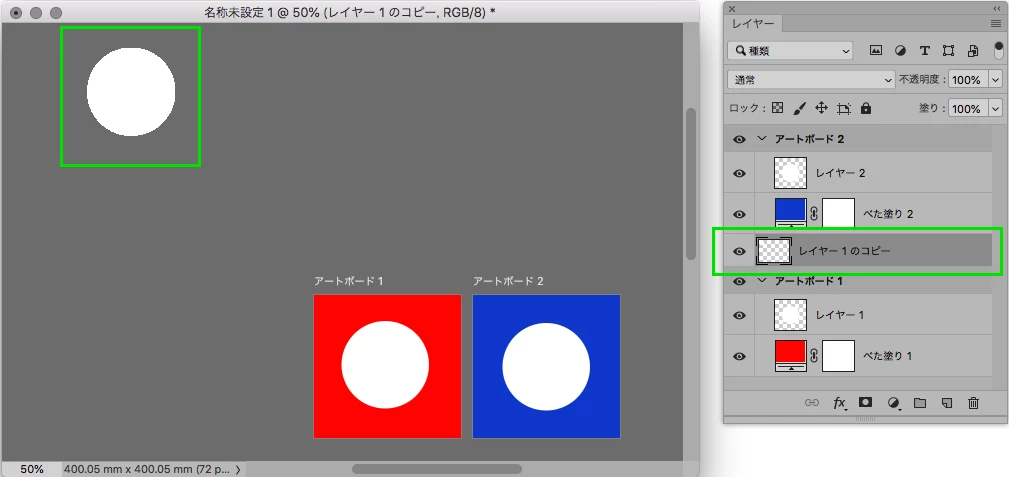Image resolution: width=1009 pixels, height=477 pixels.
Task: Open the 通常 blend mode dropdown
Action: [x=811, y=80]
